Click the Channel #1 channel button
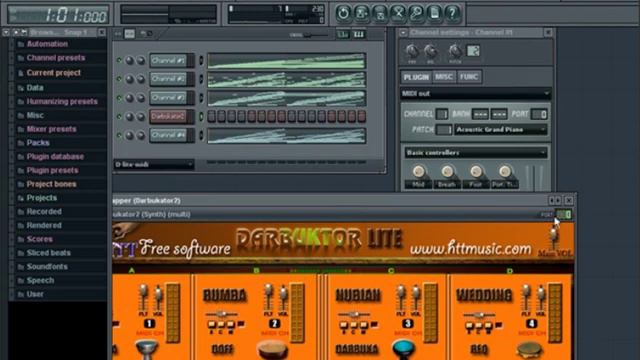This screenshot has height=360, width=640. click(x=168, y=60)
